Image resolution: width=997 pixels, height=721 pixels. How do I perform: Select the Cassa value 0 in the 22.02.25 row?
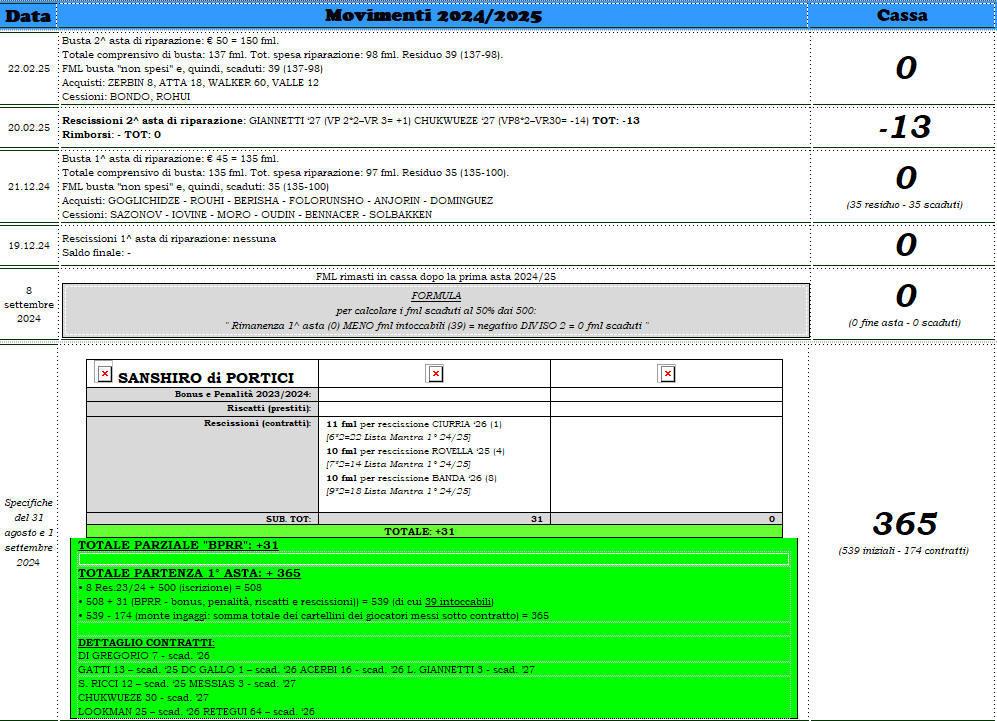(905, 68)
